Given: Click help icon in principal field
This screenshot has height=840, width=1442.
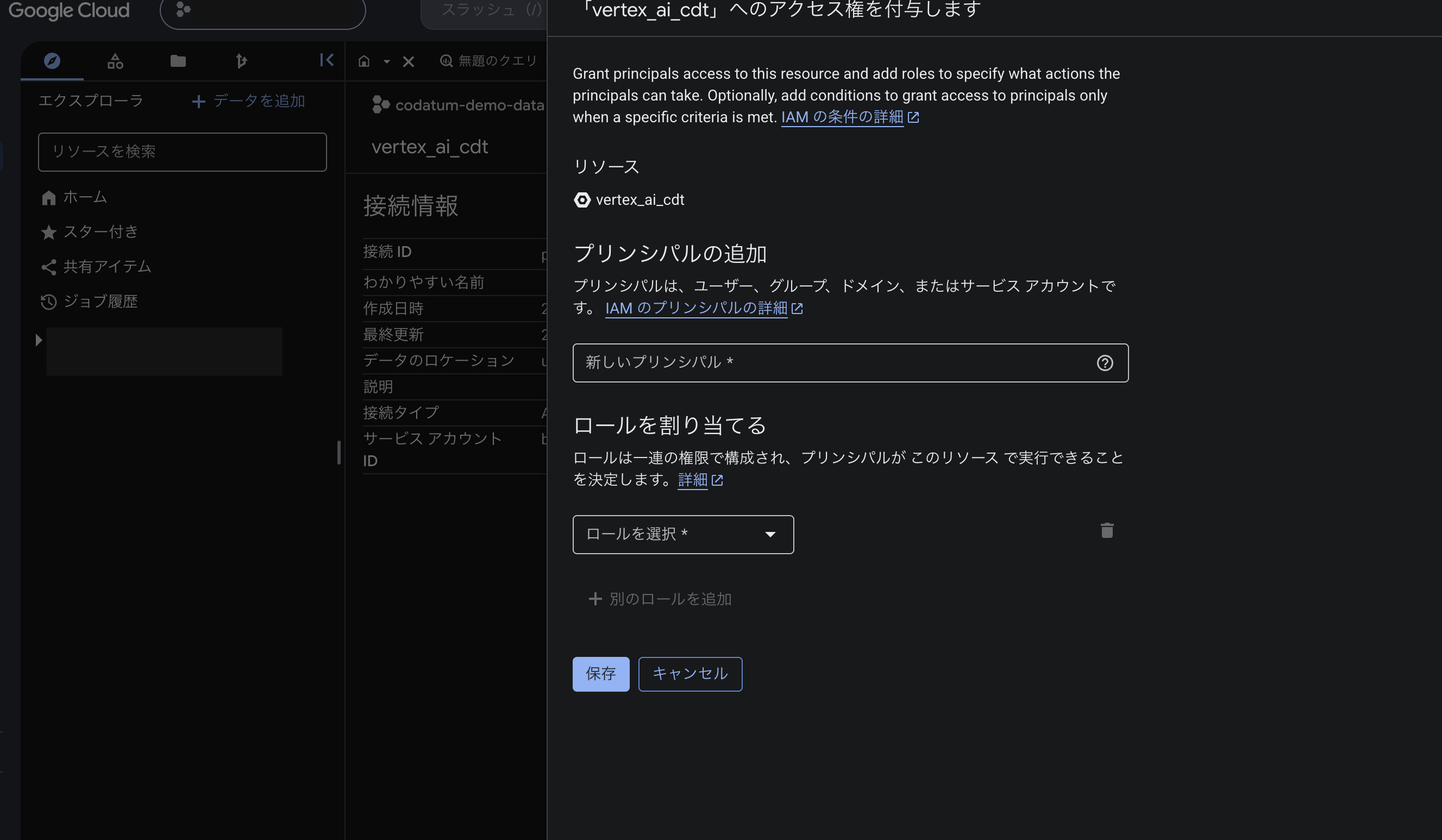Looking at the screenshot, I should 1105,363.
